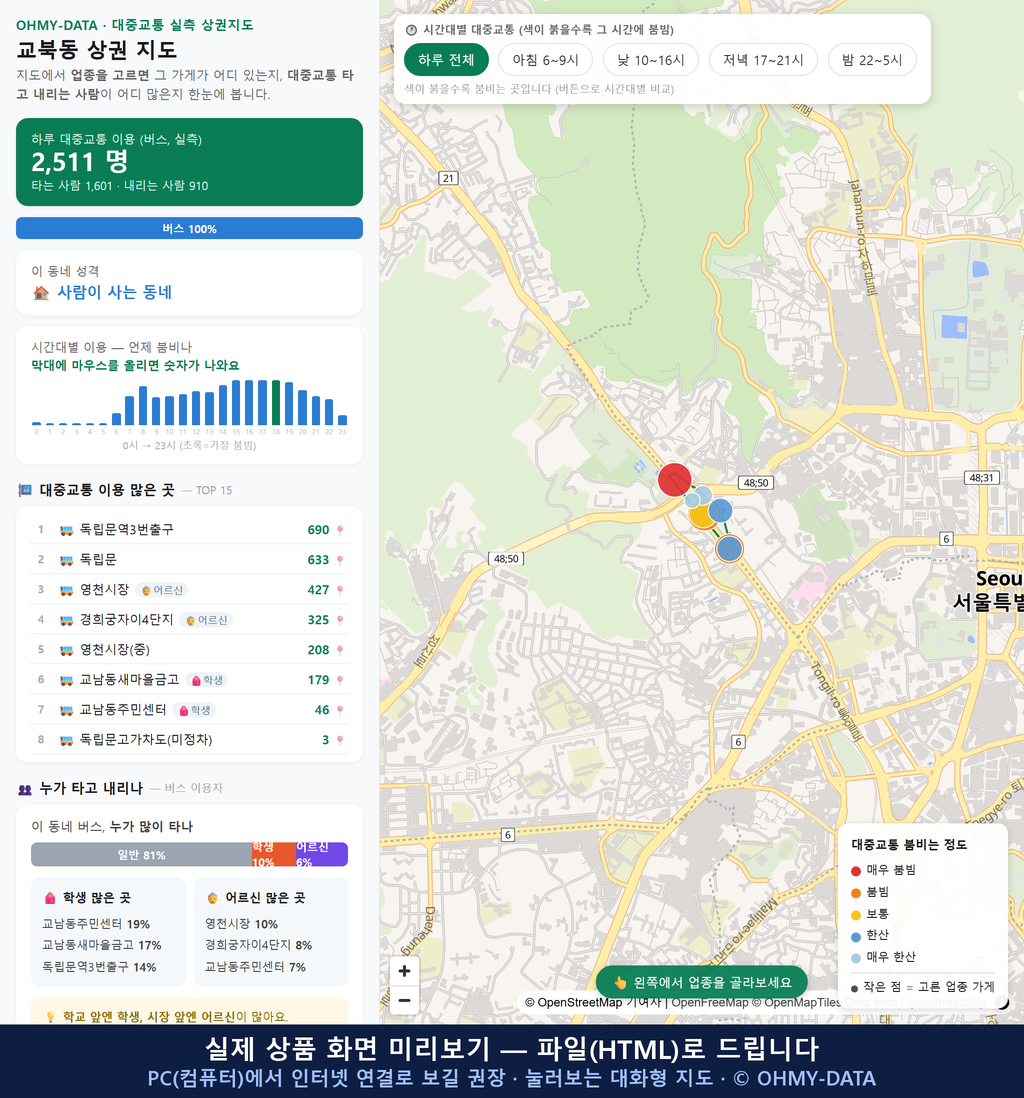The height and width of the screenshot is (1098, 1024).
Task: Click the 왼쪽에서 업종을 골라보세요 button
Action: [702, 982]
